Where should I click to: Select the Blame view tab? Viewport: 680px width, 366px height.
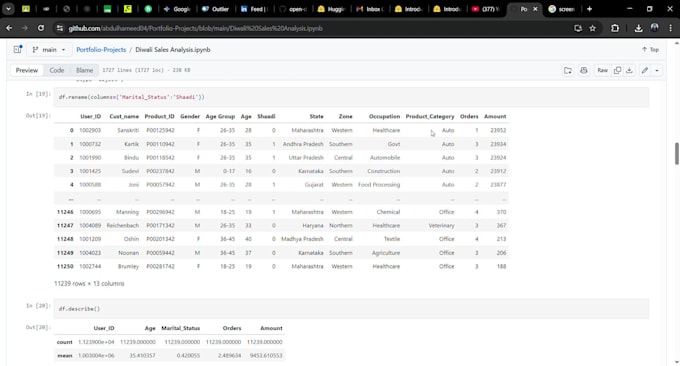pyautogui.click(x=85, y=70)
